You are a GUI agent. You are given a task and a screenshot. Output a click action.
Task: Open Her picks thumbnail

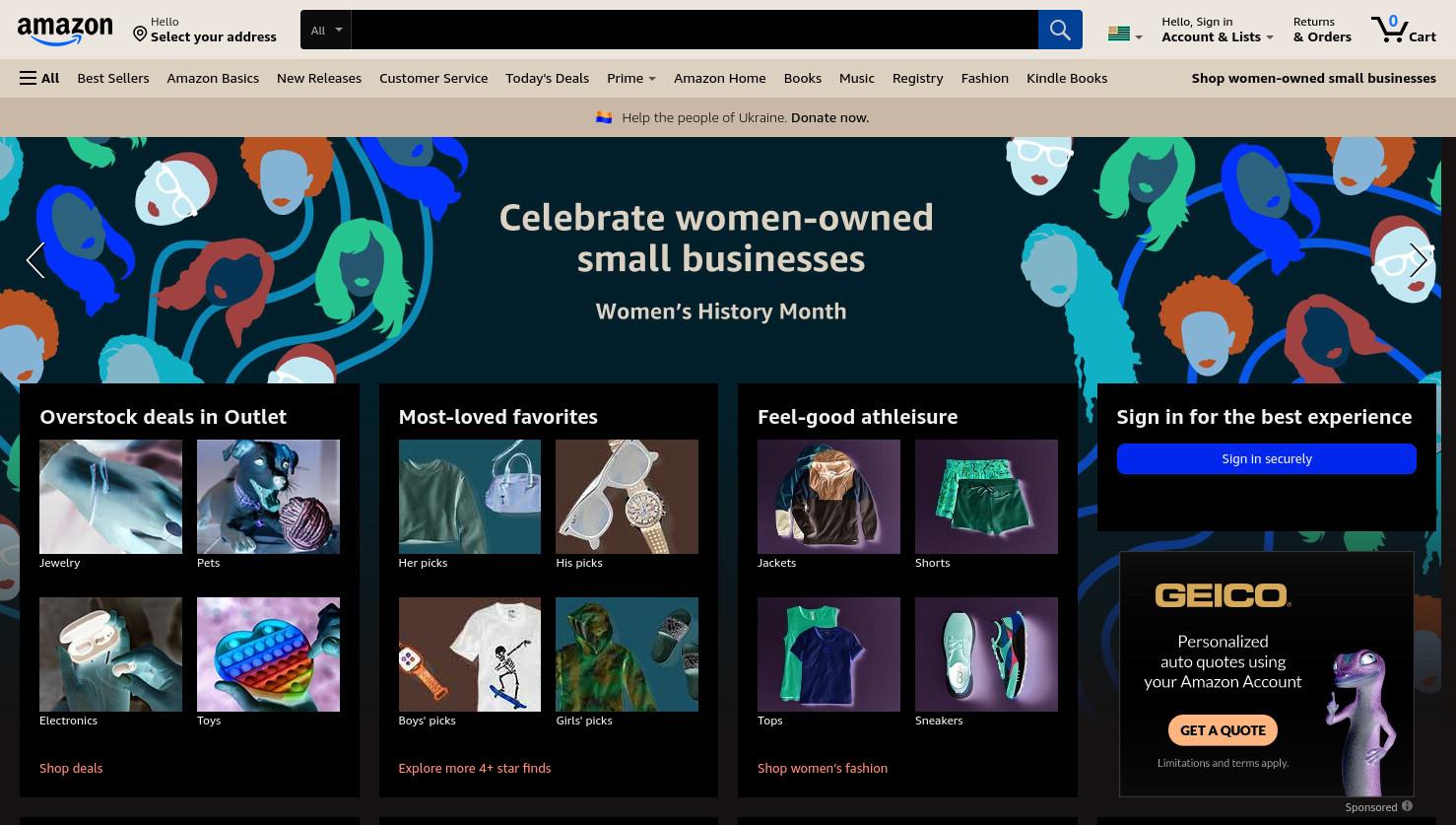tap(469, 497)
